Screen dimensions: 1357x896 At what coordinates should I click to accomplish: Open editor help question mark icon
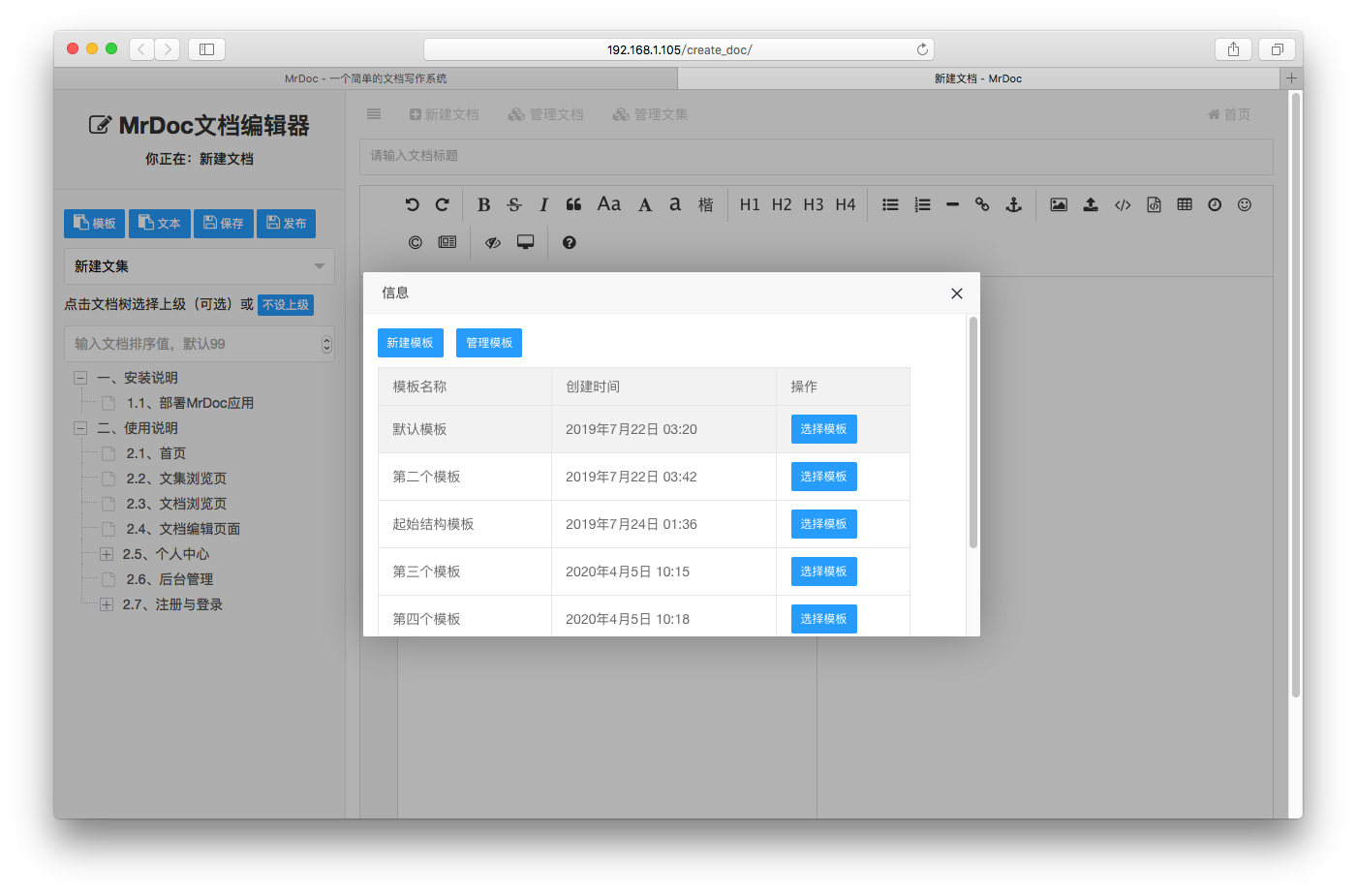pos(569,242)
